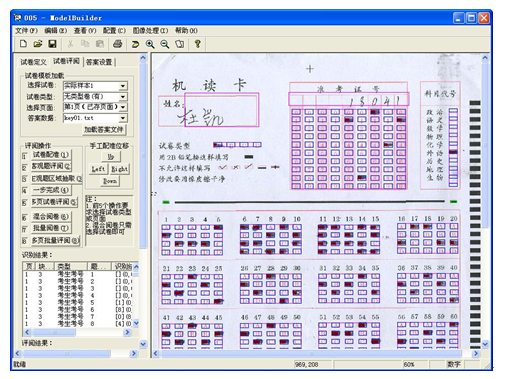Screen dimensions: 505x379
Task: Click the zoom out magnifier icon
Action: tap(165, 44)
